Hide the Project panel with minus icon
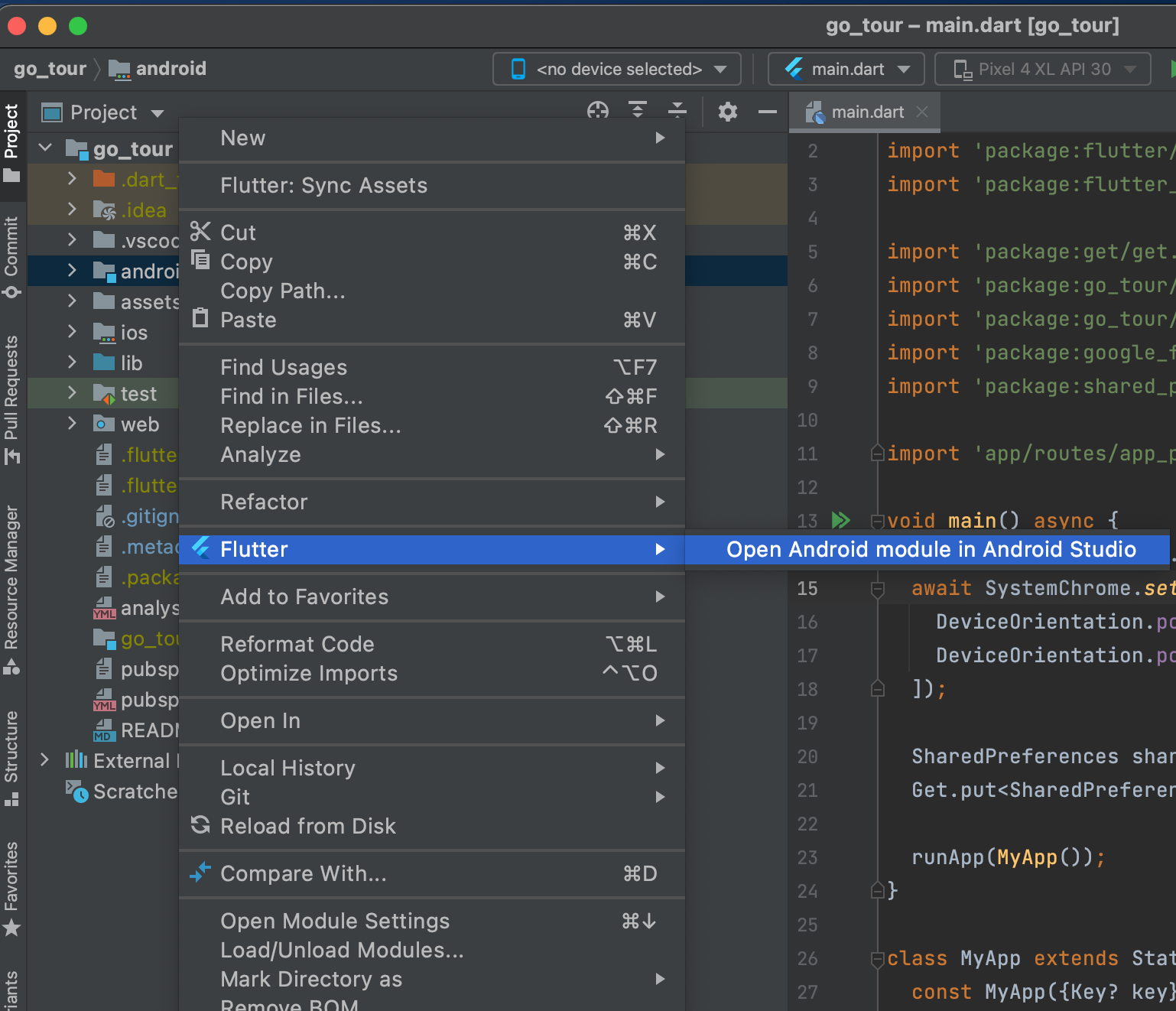The image size is (1176, 1011). 767,112
